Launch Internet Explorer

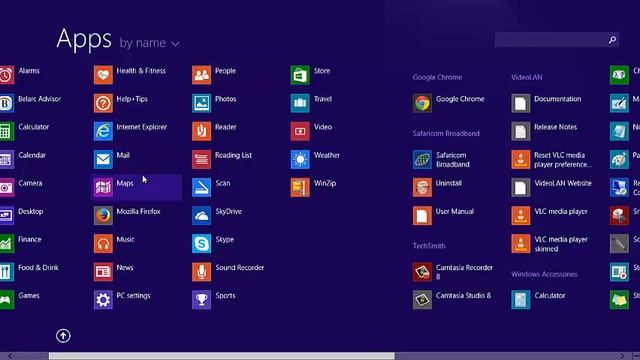pos(131,131)
